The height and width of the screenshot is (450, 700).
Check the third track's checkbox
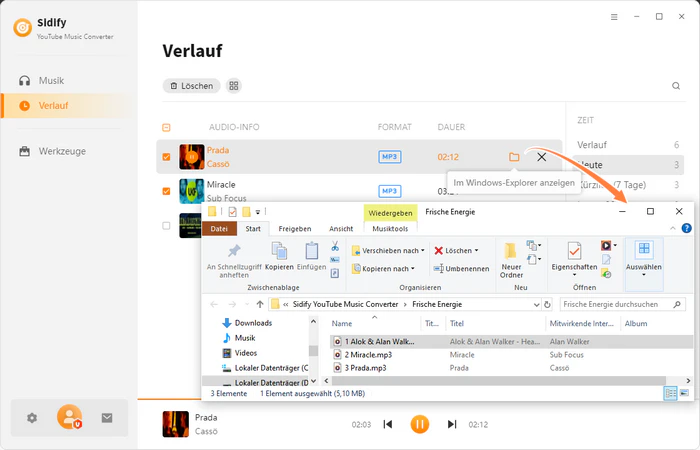(166, 225)
